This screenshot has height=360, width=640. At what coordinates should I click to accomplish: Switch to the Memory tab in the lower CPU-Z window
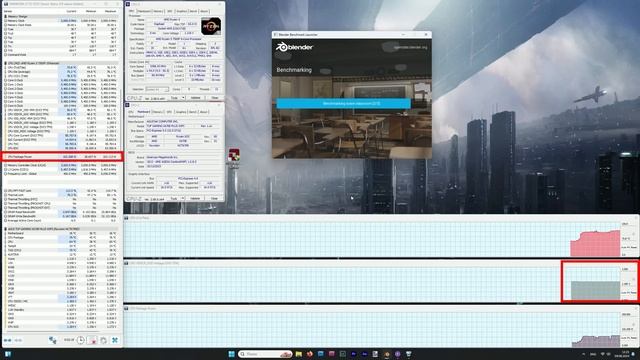pyautogui.click(x=157, y=112)
